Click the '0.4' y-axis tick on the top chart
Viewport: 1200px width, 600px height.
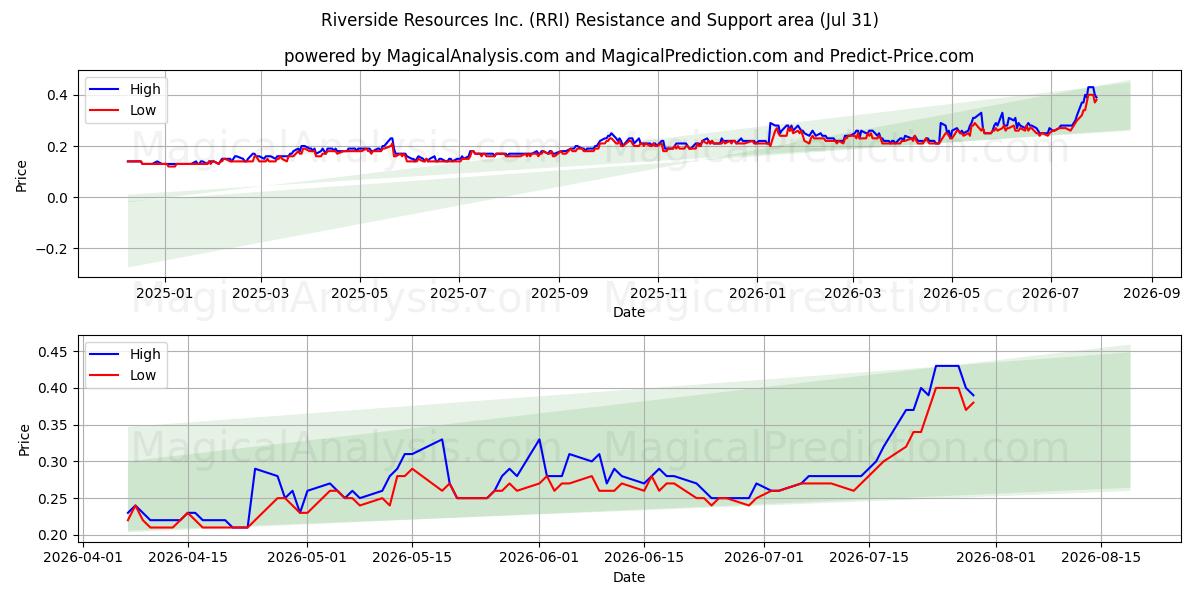[x=59, y=95]
